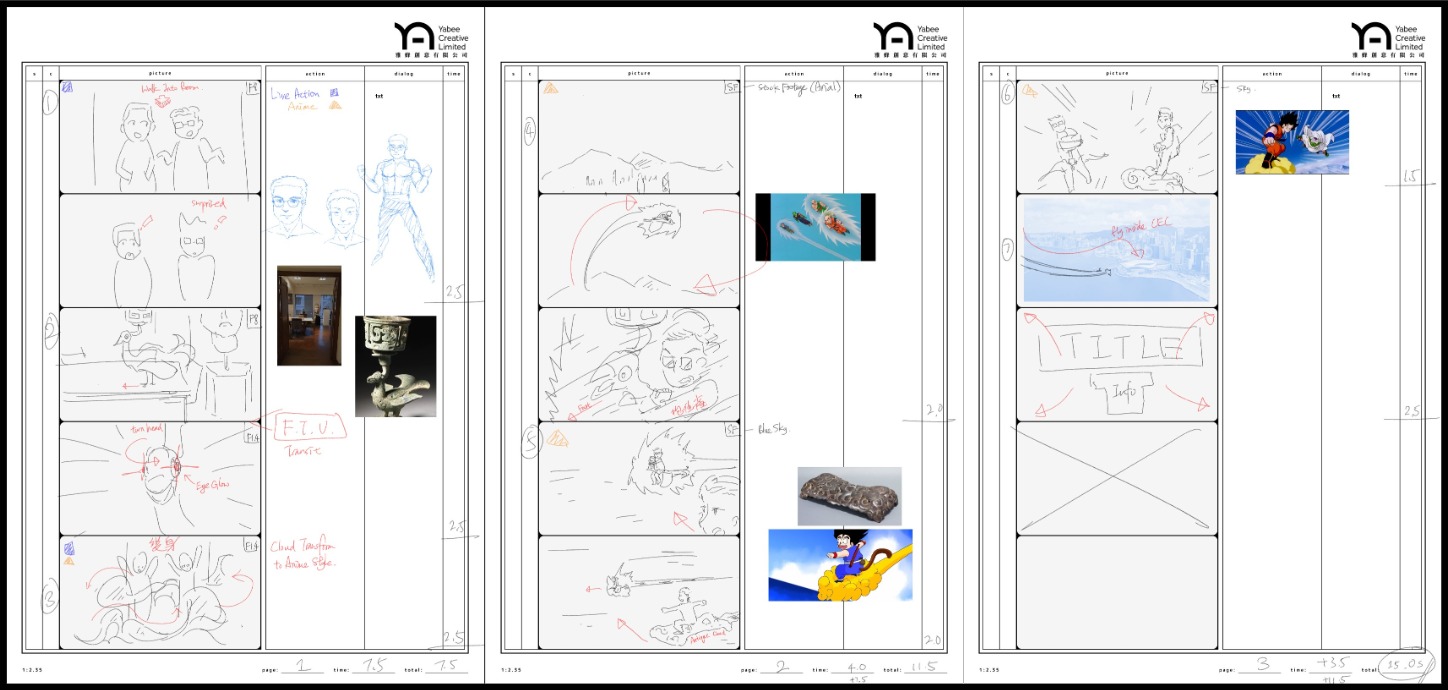Viewport: 1448px width, 690px height.
Task: Open the Goku on yellow cloud image
Action: (840, 565)
